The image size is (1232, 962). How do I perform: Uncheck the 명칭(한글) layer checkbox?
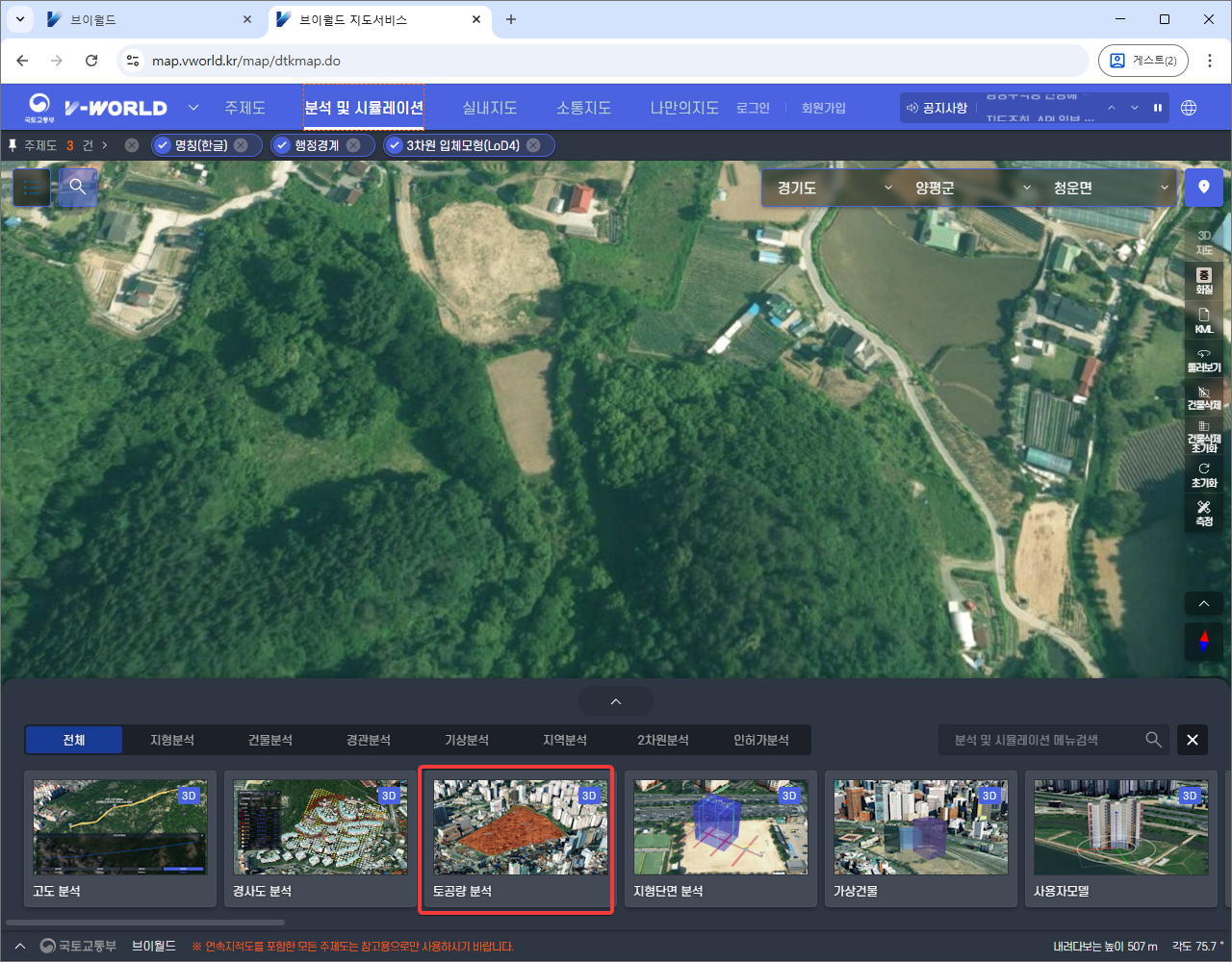(163, 145)
